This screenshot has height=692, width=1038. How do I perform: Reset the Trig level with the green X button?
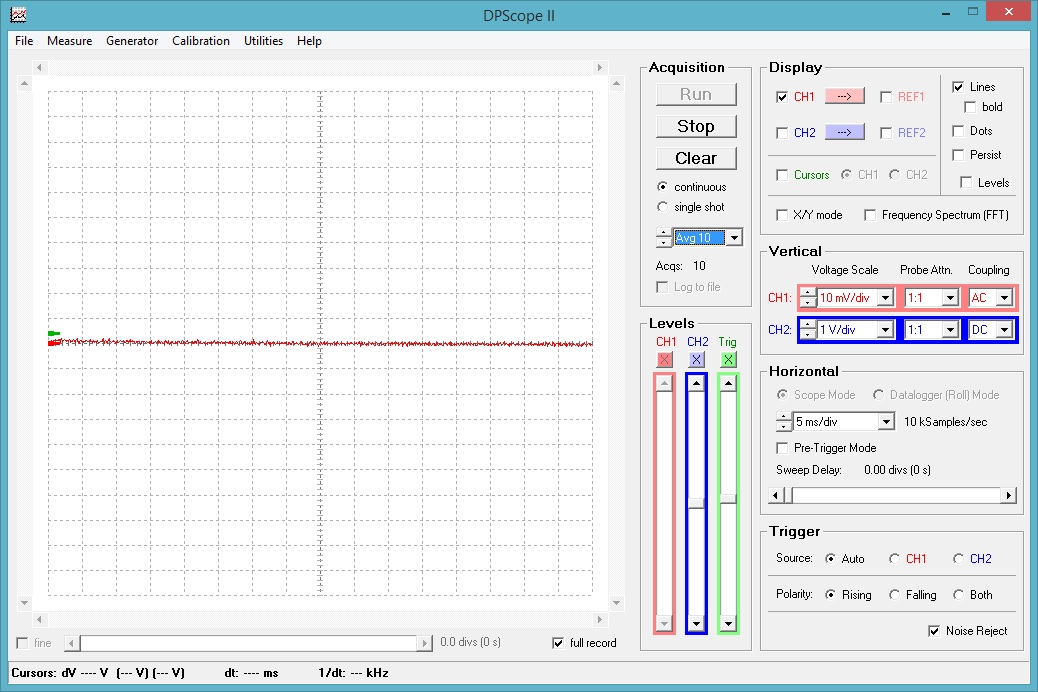click(x=728, y=360)
